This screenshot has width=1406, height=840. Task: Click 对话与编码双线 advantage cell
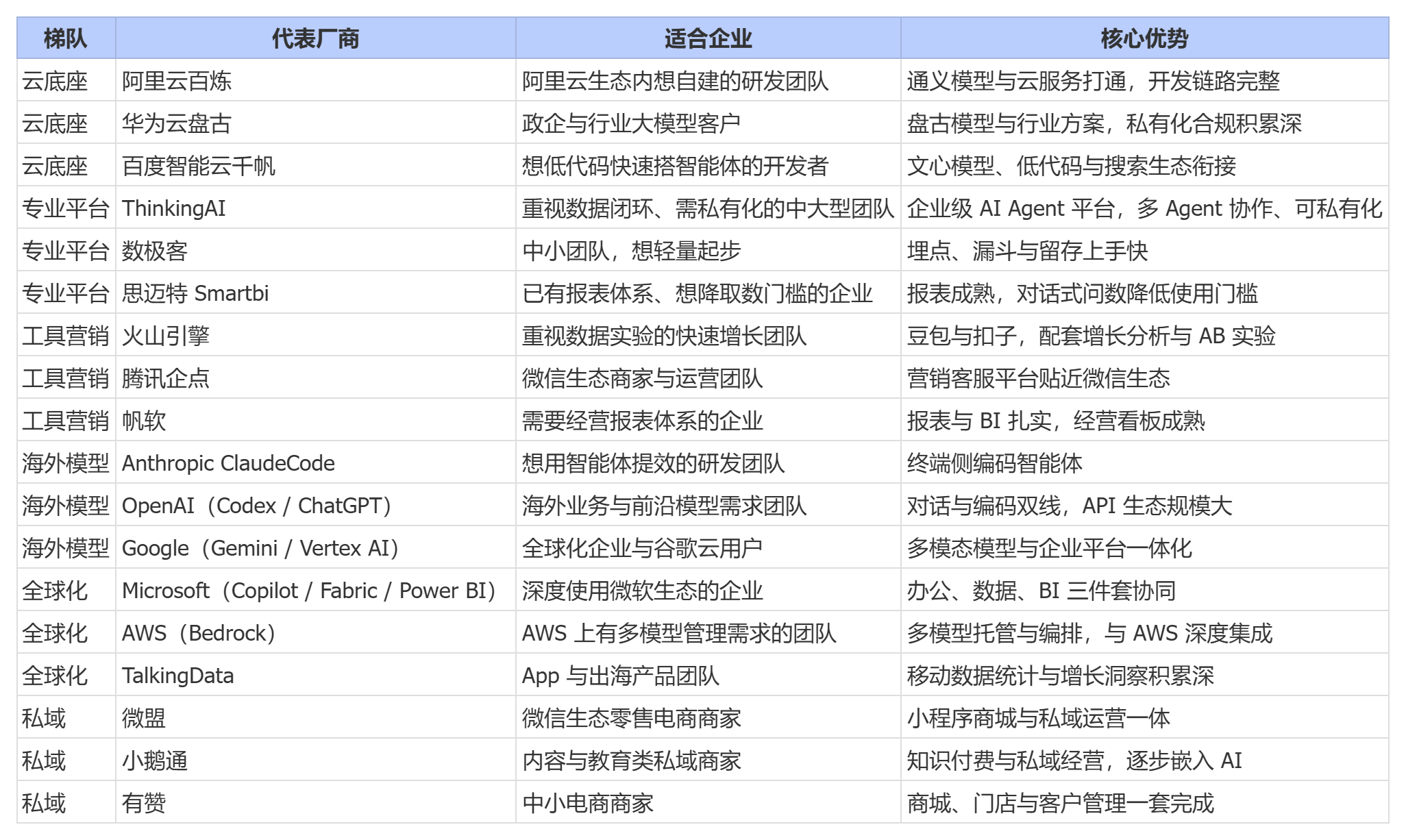pyautogui.click(x=1145, y=505)
